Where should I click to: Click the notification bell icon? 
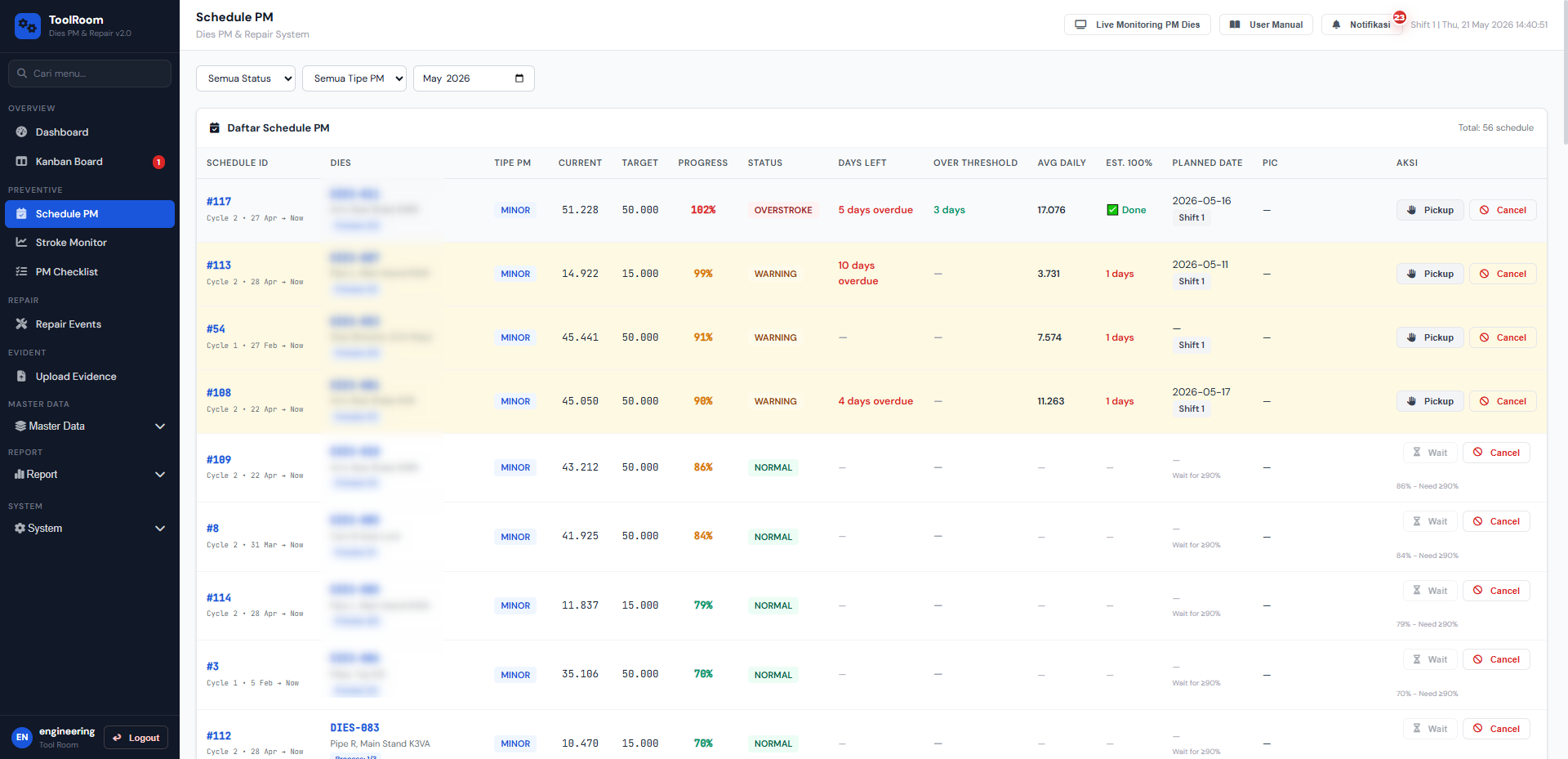[x=1336, y=25]
